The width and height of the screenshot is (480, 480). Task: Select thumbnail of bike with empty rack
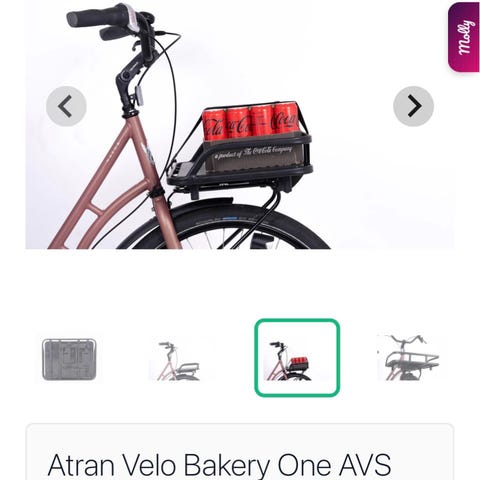pos(174,361)
